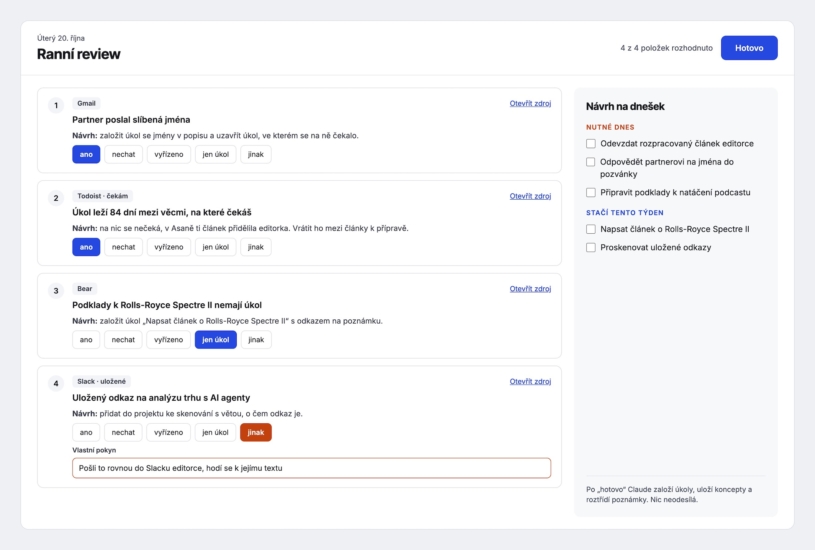815x550 pixels.
Task: Click the 'STAČÍ TENTO TÝDEN' section label
Action: click(x=625, y=212)
